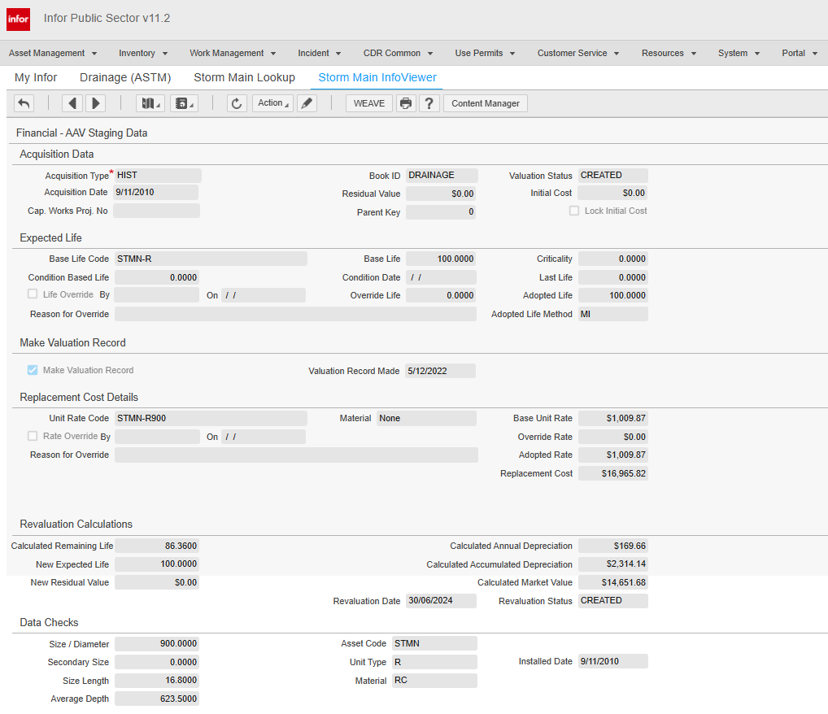
Task: Click the printer icon
Action: [x=405, y=103]
